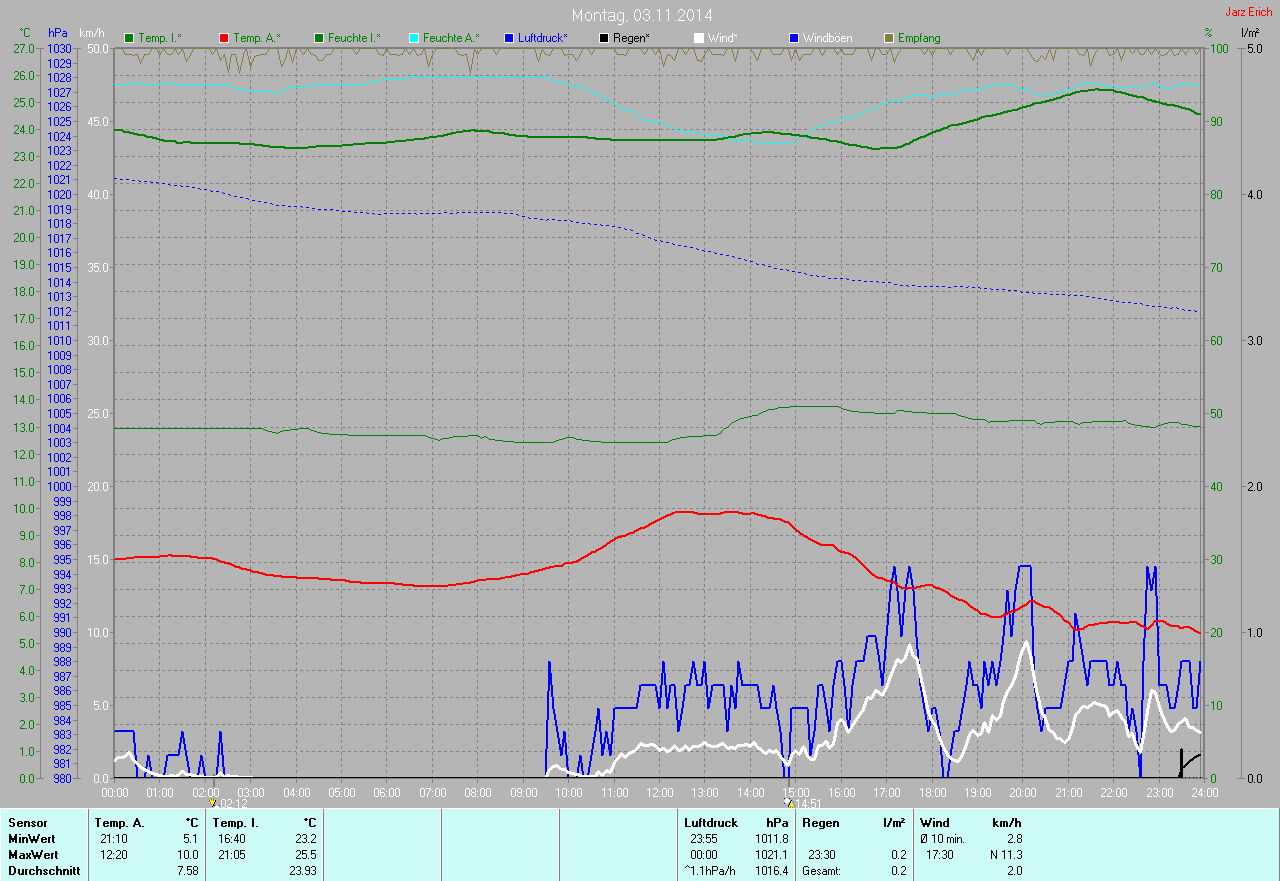Image resolution: width=1280 pixels, height=881 pixels.
Task: Click the olive Empfang legend swatch
Action: [889, 38]
